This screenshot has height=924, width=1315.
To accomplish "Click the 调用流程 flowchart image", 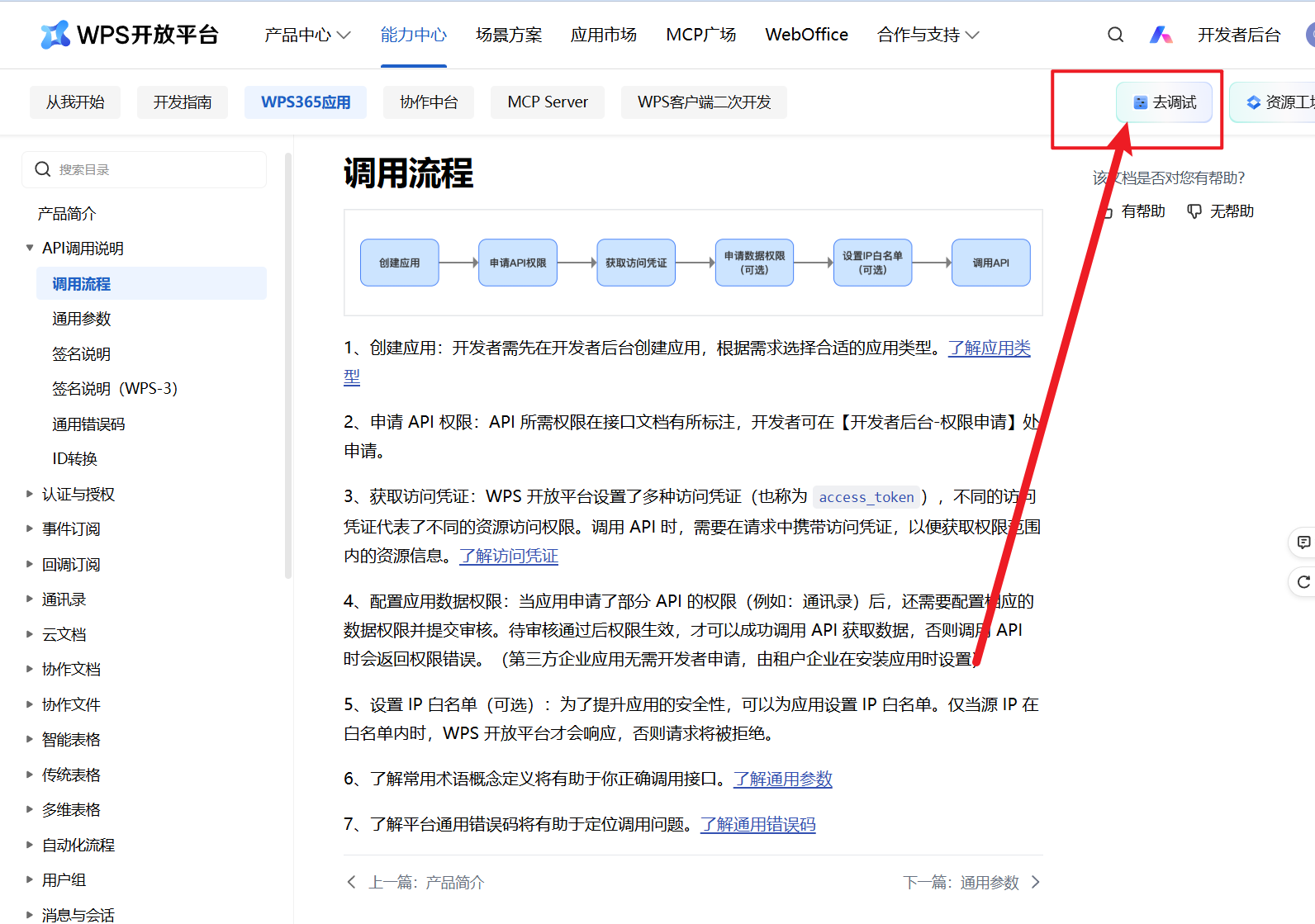I will [x=693, y=263].
